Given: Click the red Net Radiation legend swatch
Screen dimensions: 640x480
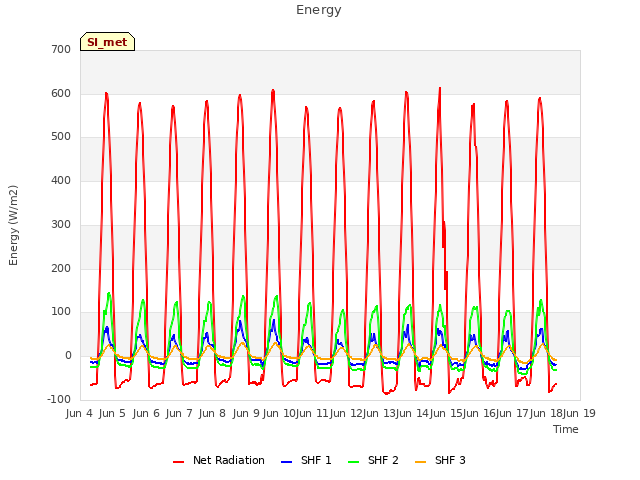Looking at the screenshot, I should point(179,462).
